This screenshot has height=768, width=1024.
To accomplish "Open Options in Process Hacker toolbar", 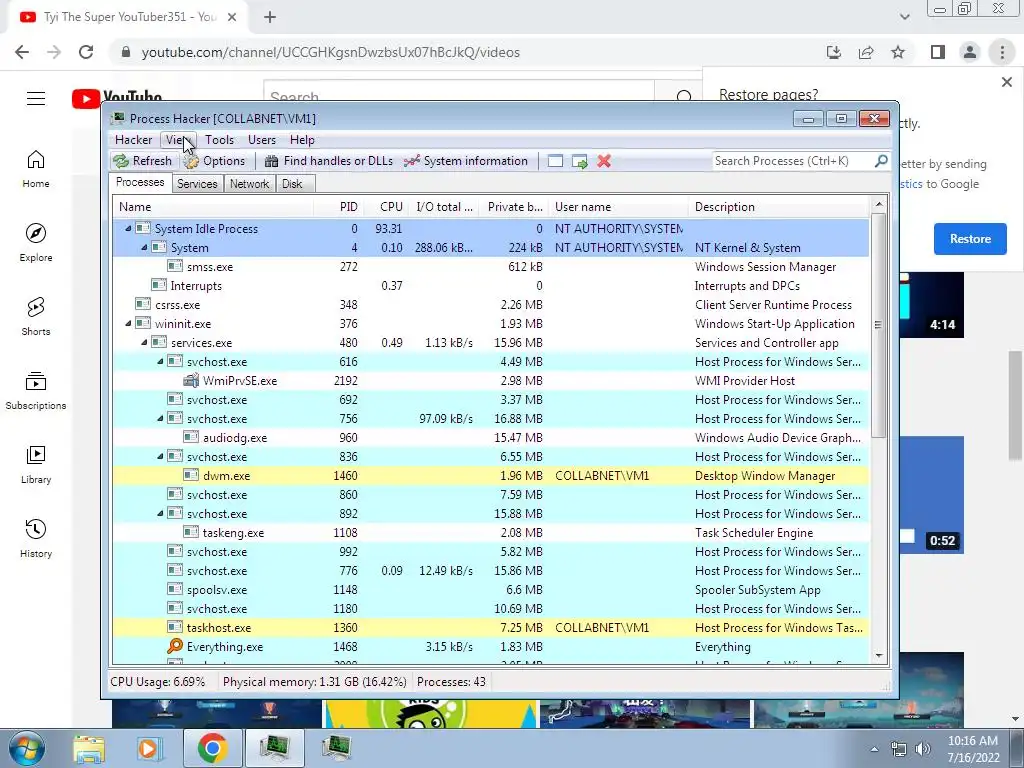I will (214, 161).
